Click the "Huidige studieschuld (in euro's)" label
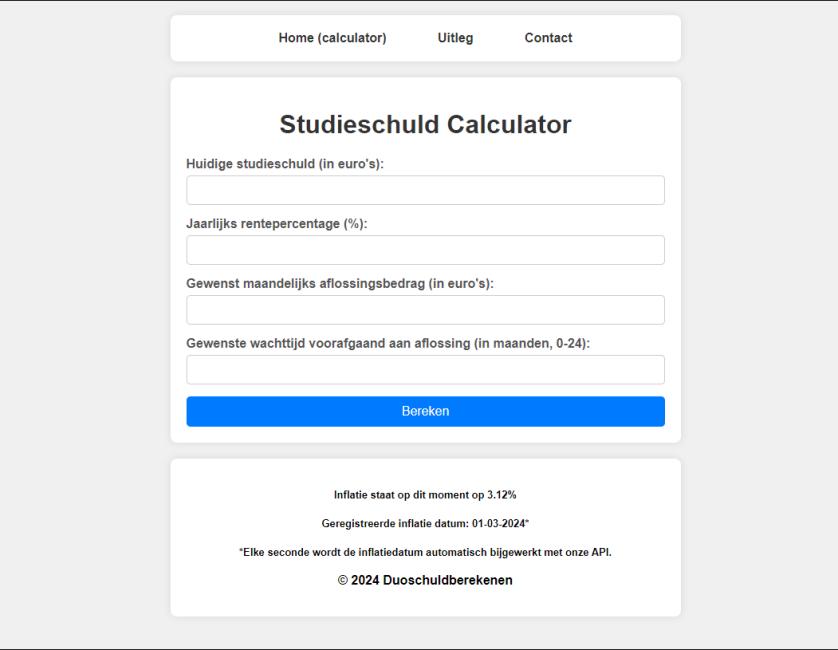The image size is (838, 650). coord(285,164)
